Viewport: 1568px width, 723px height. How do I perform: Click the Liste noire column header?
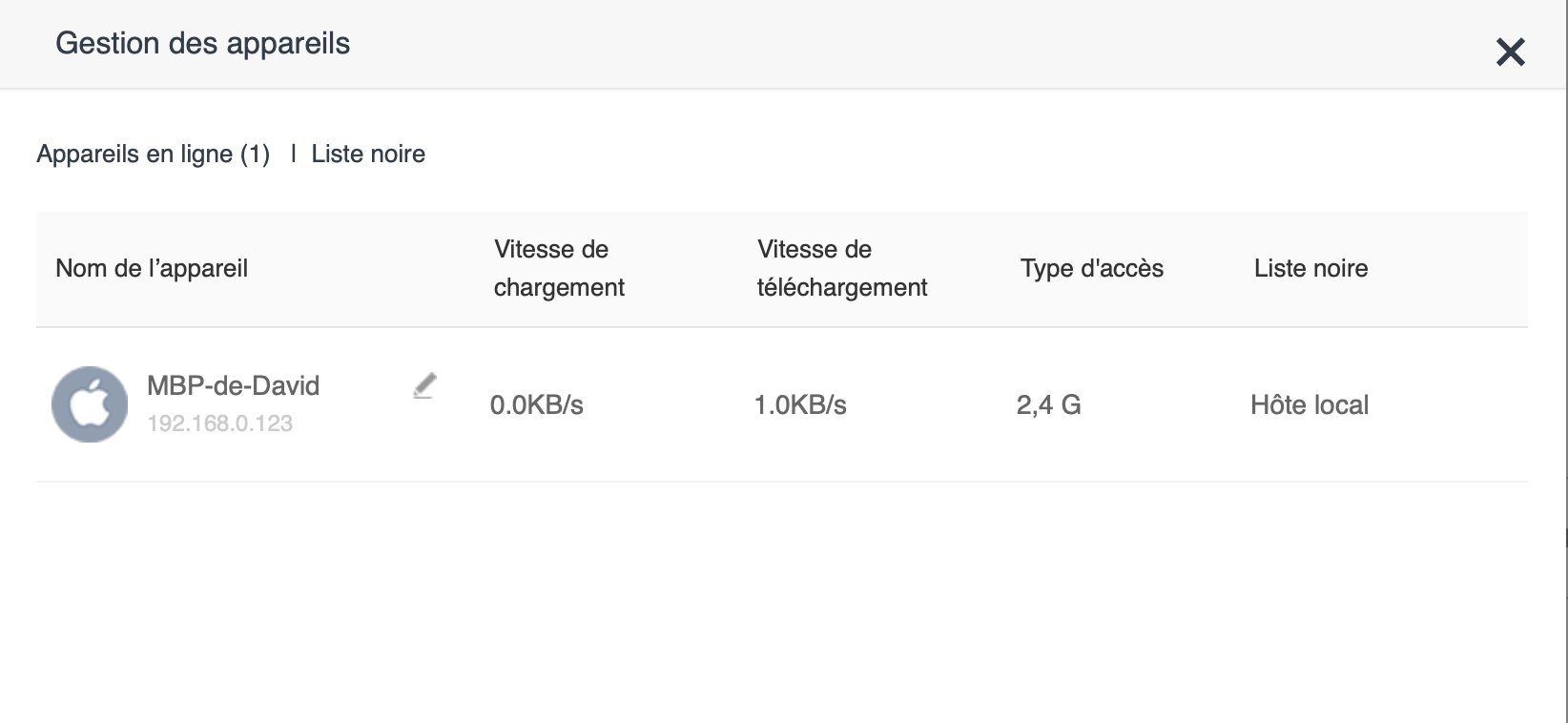coord(1310,269)
